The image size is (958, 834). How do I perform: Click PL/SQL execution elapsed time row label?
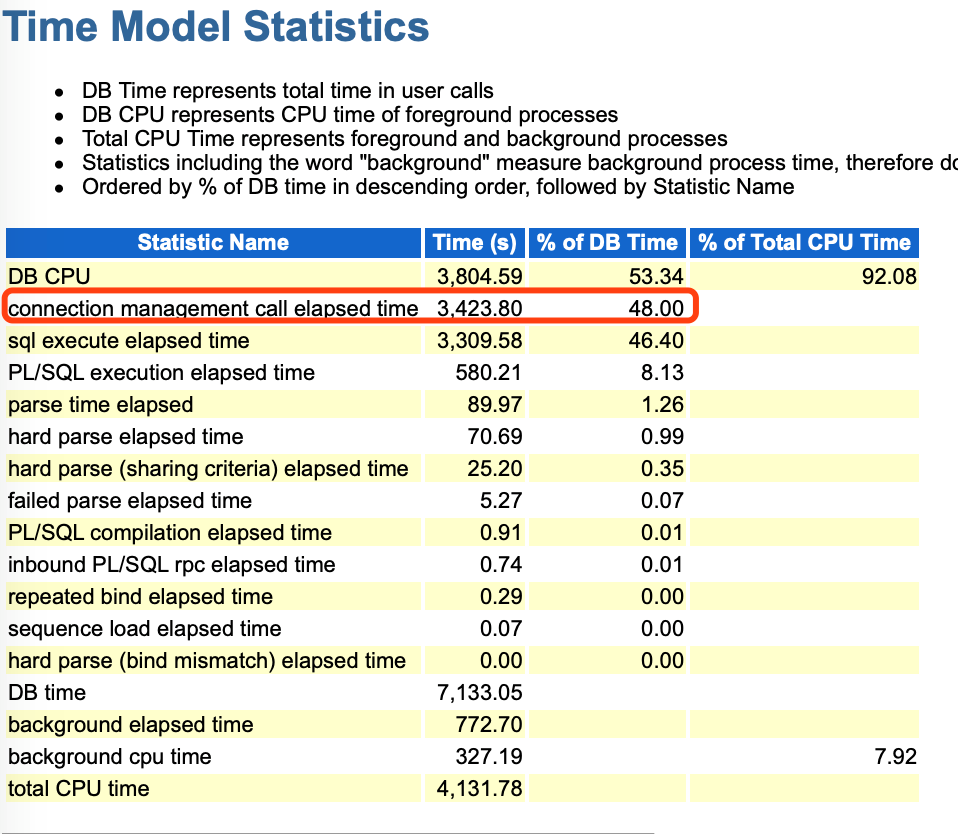click(x=161, y=373)
